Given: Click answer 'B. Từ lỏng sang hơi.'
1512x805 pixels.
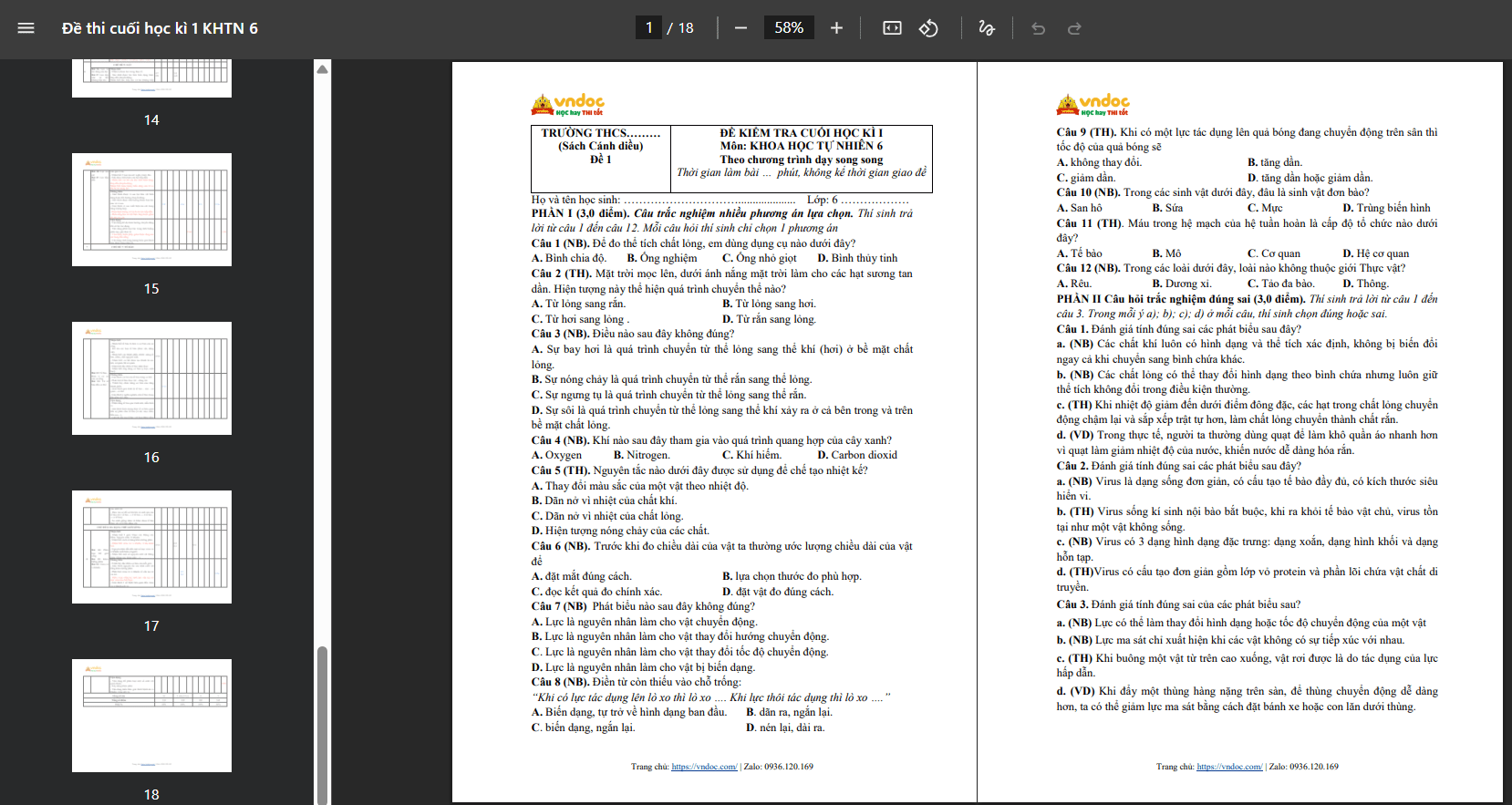Looking at the screenshot, I should coord(770,304).
